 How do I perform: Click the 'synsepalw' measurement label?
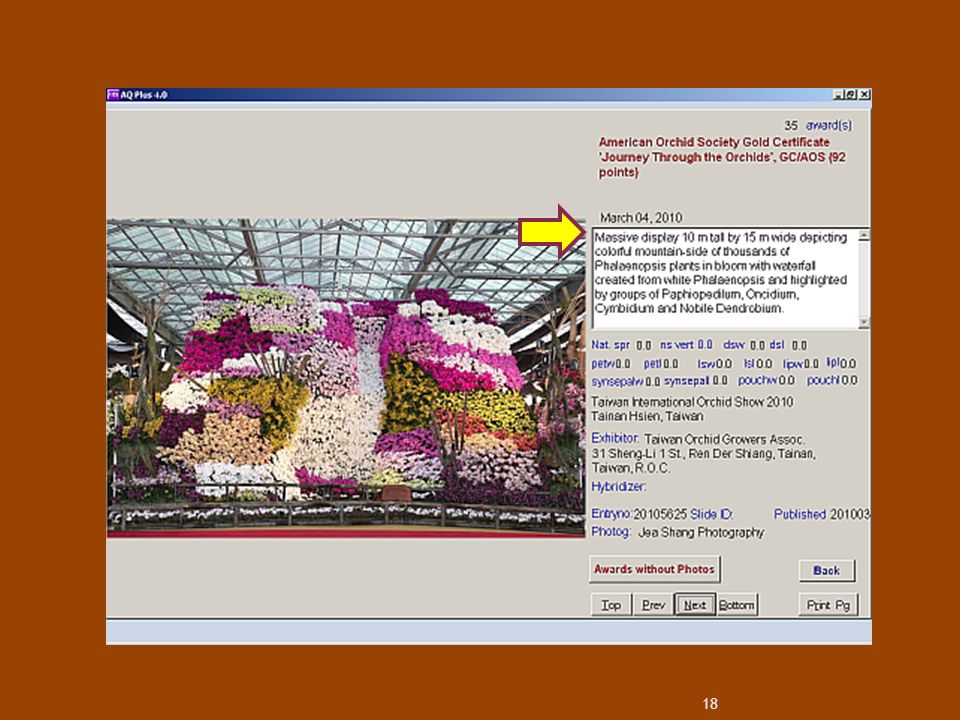tap(617, 381)
